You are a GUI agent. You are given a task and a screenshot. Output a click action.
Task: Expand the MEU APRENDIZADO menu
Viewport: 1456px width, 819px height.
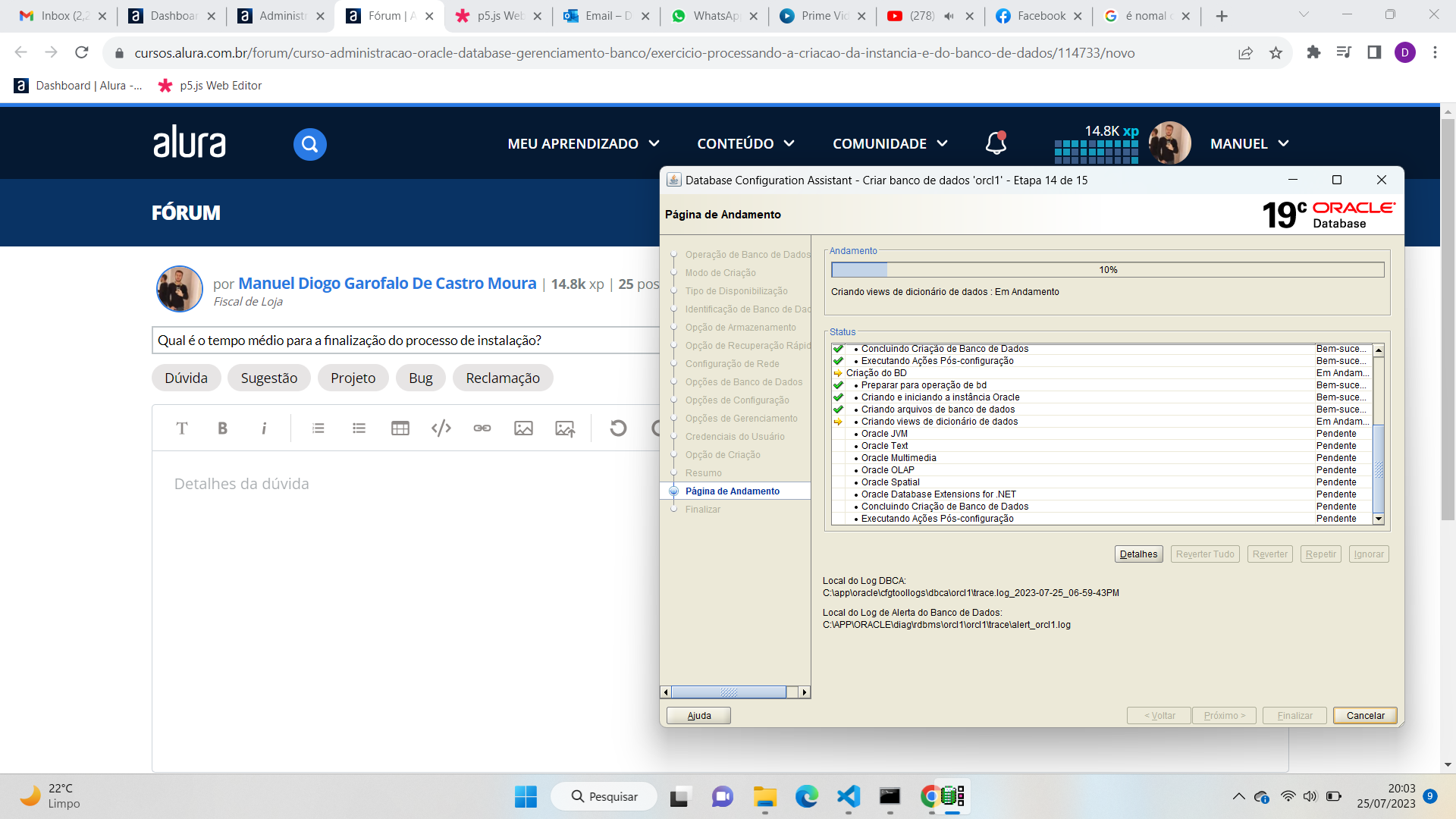(584, 143)
